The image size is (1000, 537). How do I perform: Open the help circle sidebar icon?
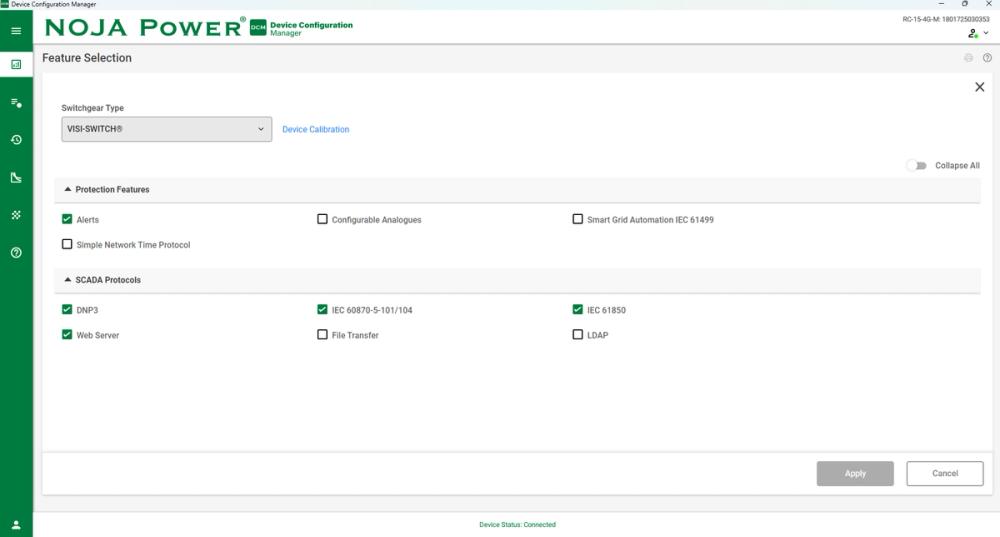click(16, 253)
